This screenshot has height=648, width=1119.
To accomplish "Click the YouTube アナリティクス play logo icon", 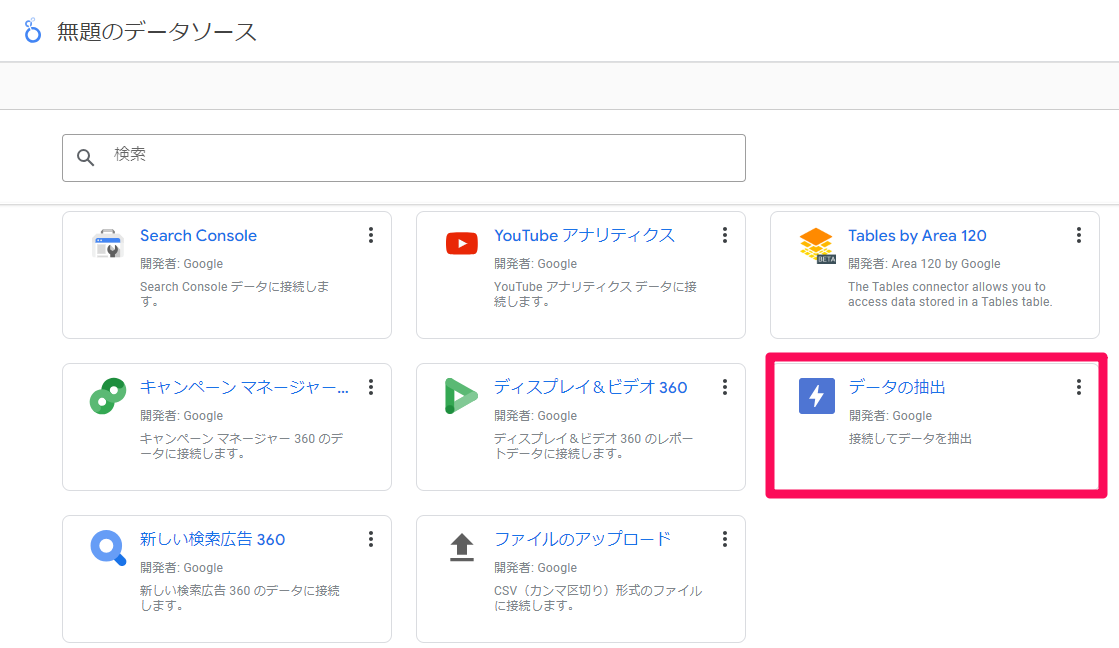I will click(462, 243).
